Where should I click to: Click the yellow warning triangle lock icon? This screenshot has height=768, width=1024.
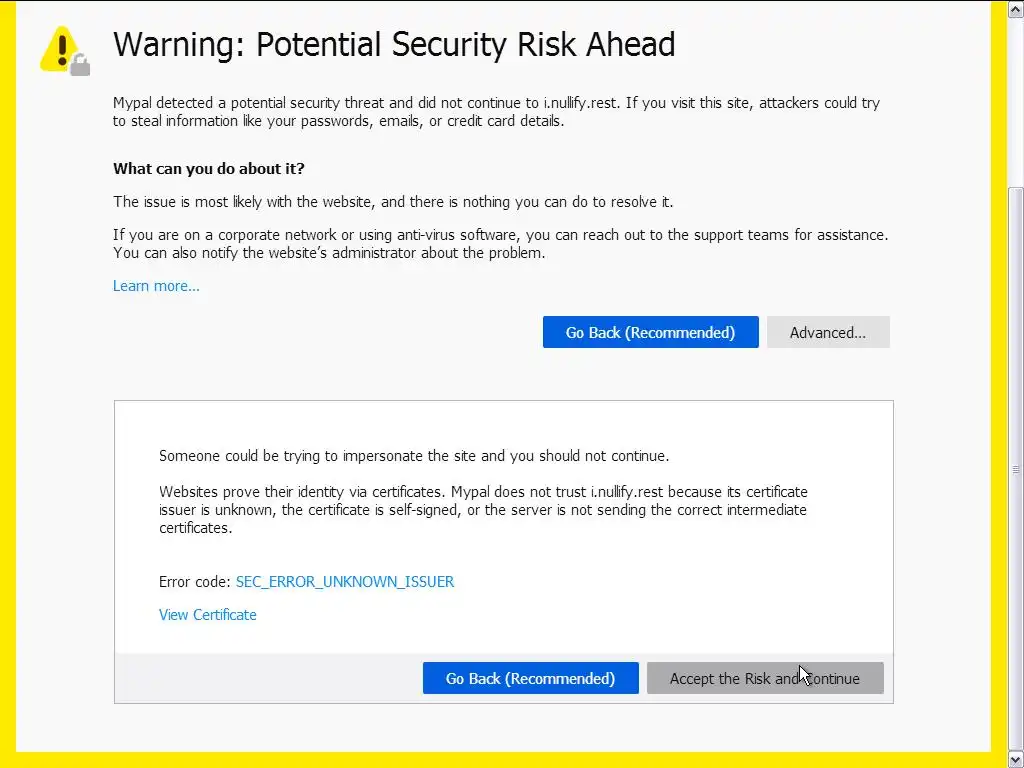[64, 49]
